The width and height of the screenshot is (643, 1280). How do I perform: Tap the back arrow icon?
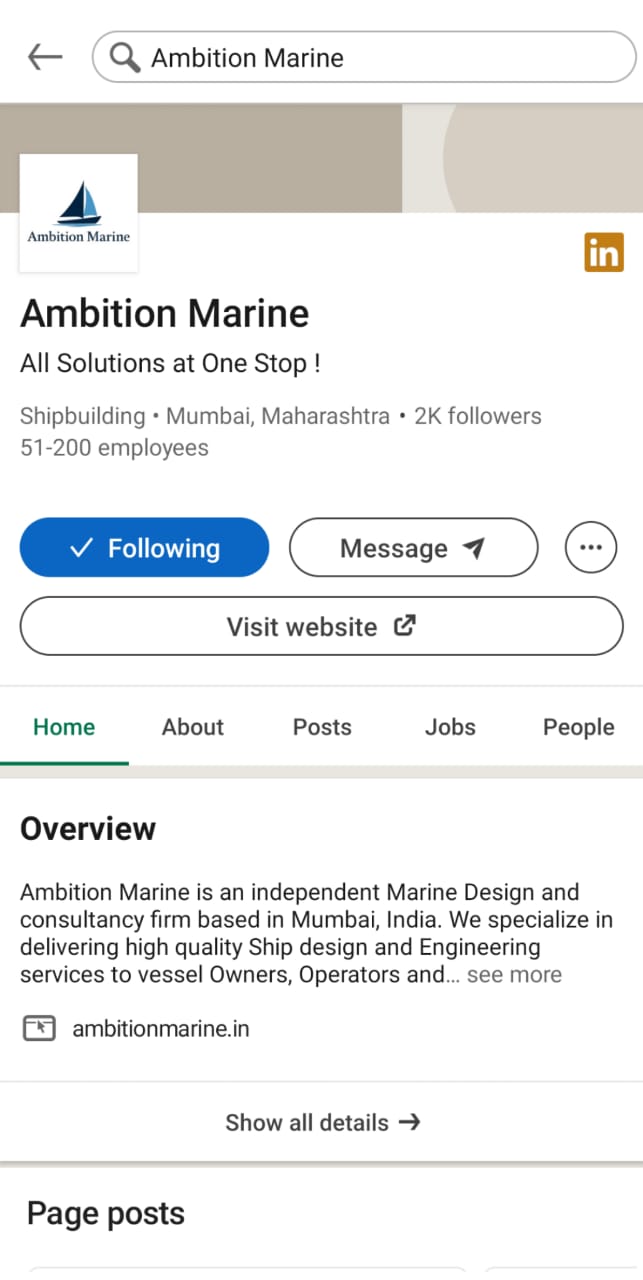45,58
